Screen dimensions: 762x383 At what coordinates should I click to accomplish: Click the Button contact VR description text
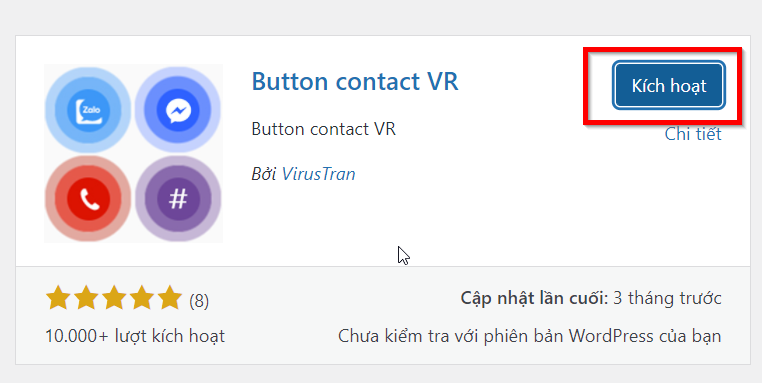324,129
